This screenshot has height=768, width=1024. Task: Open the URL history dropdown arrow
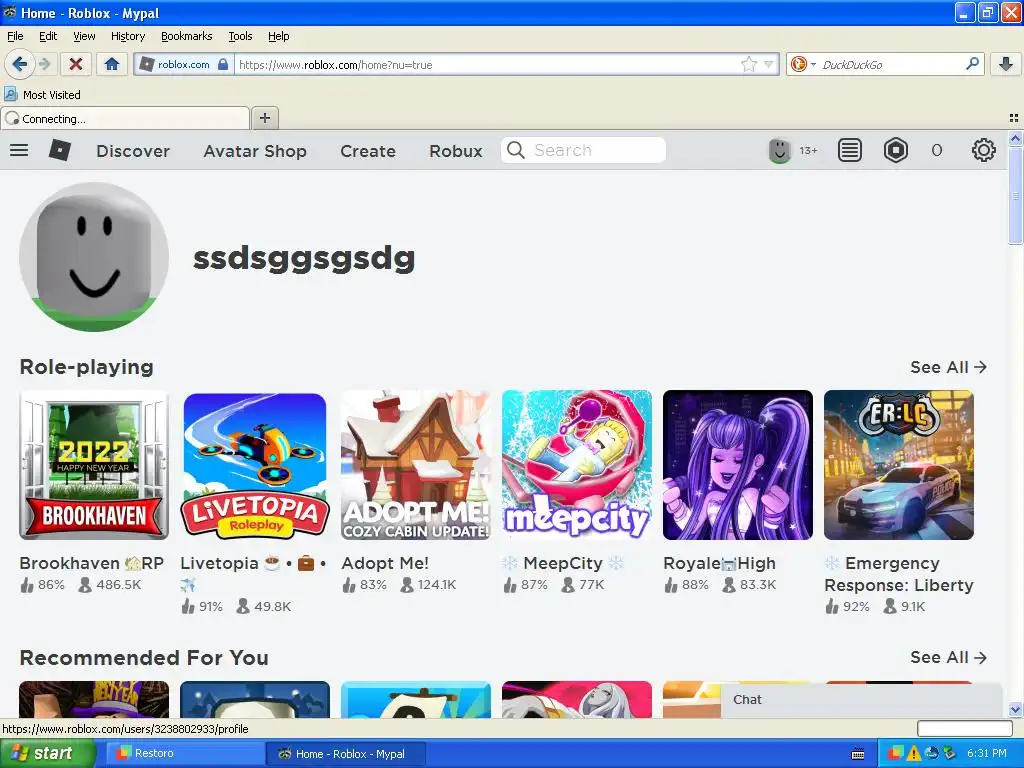pyautogui.click(x=769, y=64)
